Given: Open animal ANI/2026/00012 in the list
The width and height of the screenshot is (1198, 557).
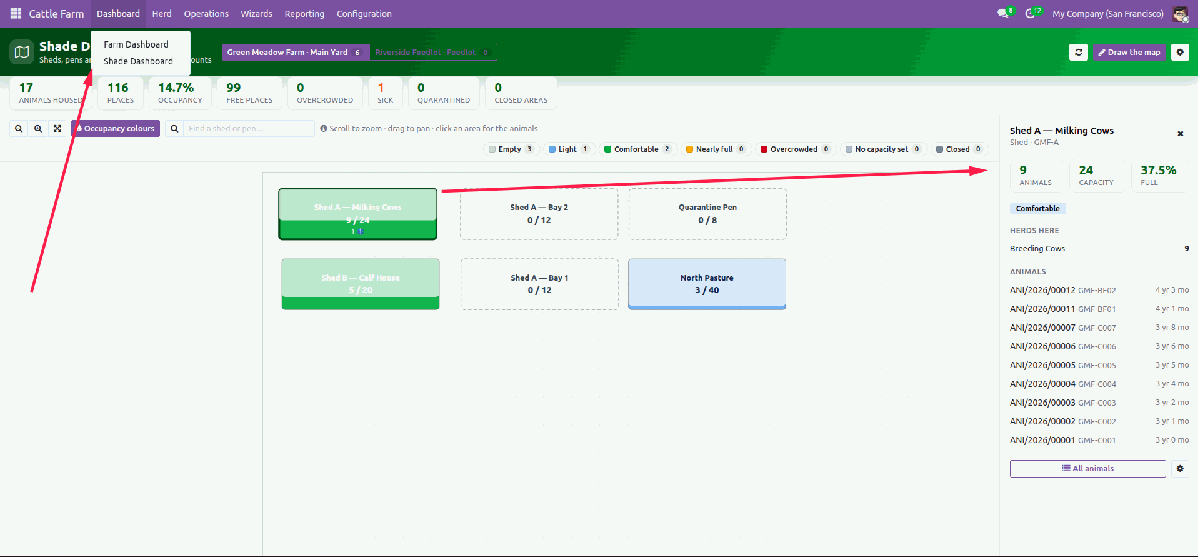Looking at the screenshot, I should (1099, 290).
